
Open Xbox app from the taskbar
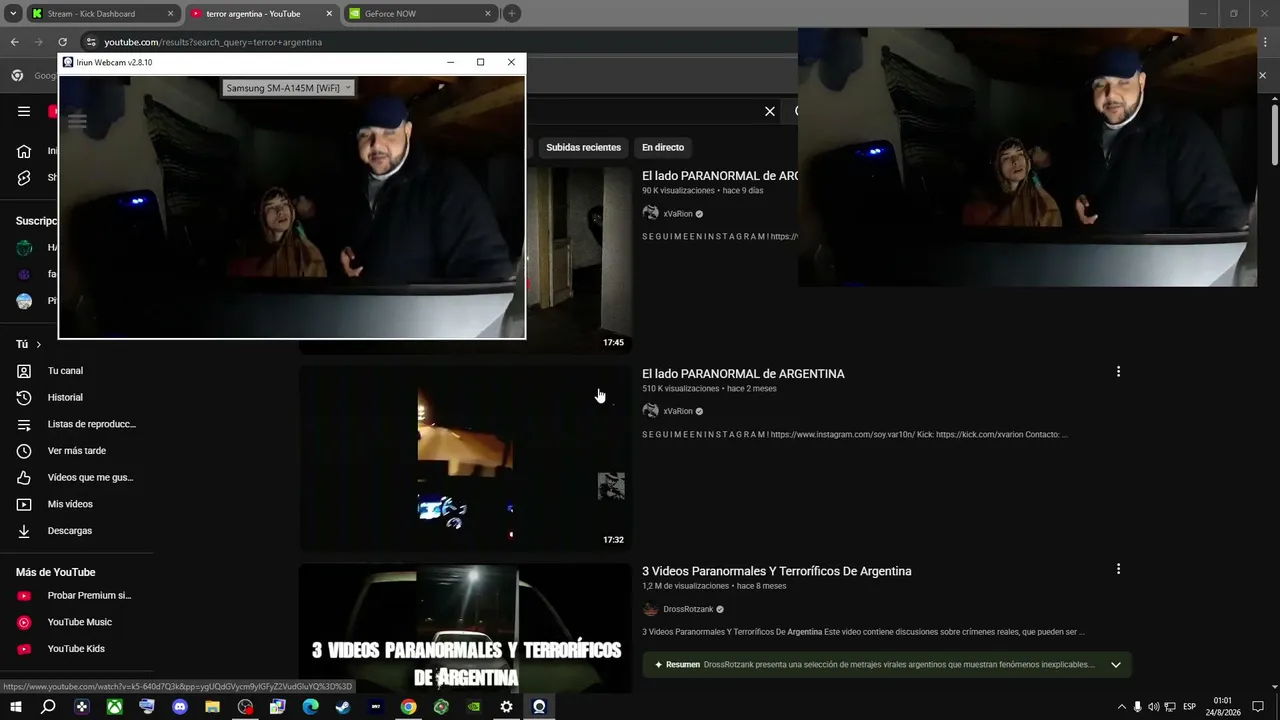(x=115, y=707)
